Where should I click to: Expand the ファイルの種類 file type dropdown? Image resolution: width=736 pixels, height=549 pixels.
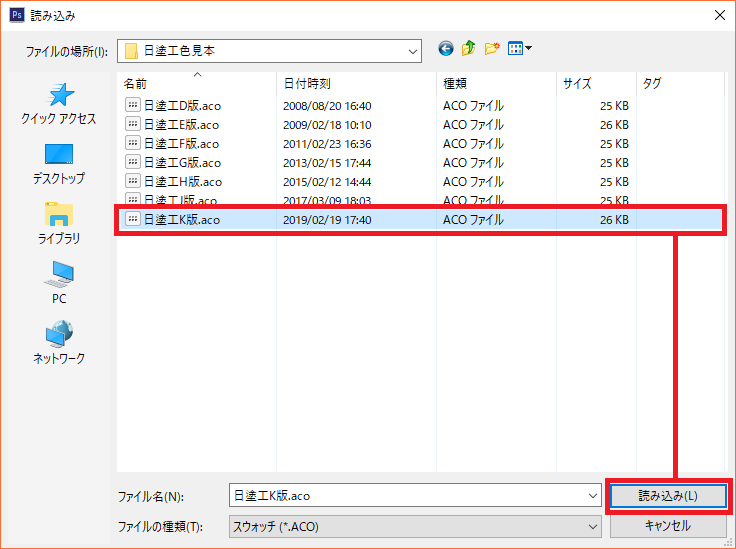[x=592, y=526]
